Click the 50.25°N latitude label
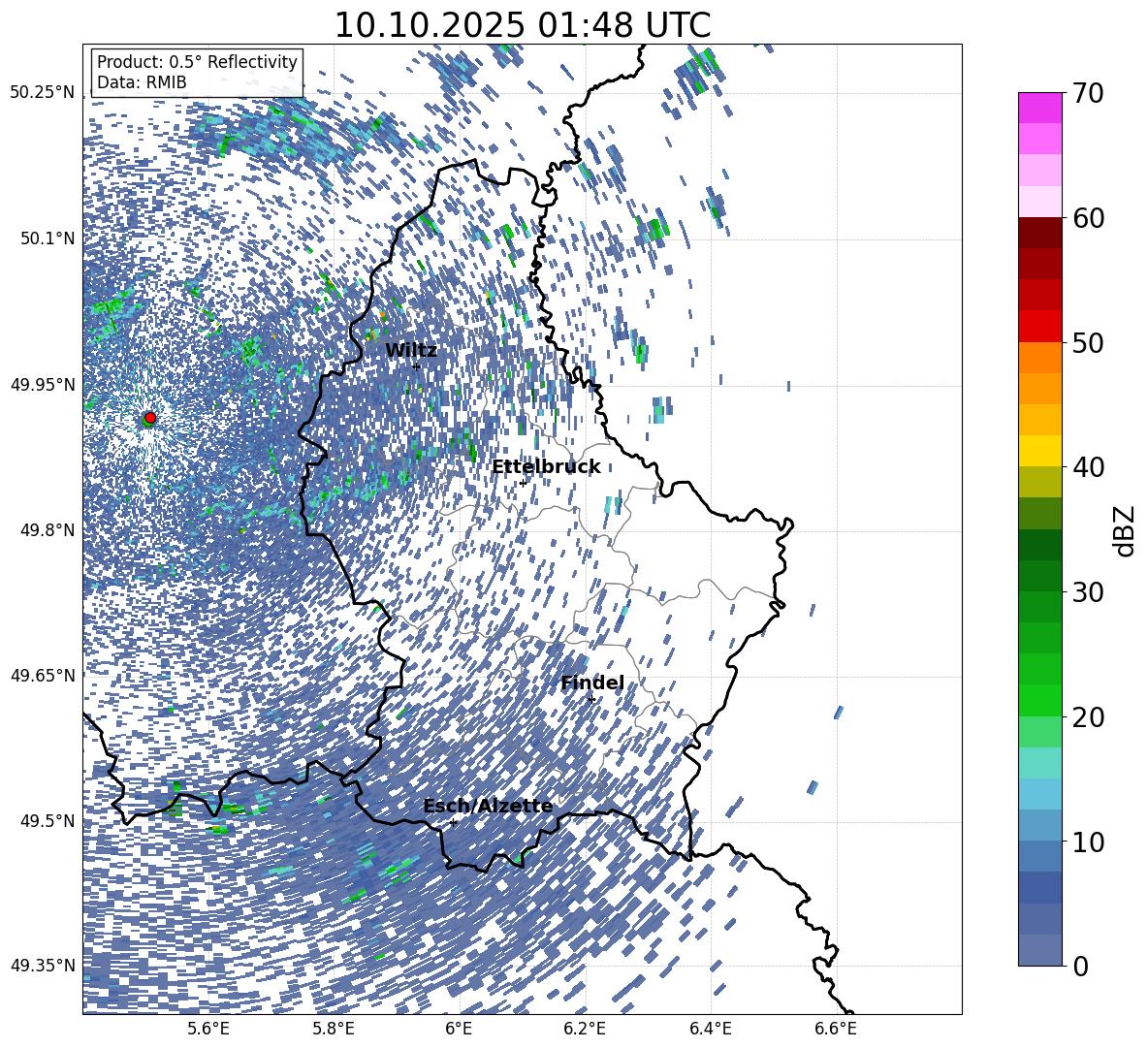 tap(43, 93)
